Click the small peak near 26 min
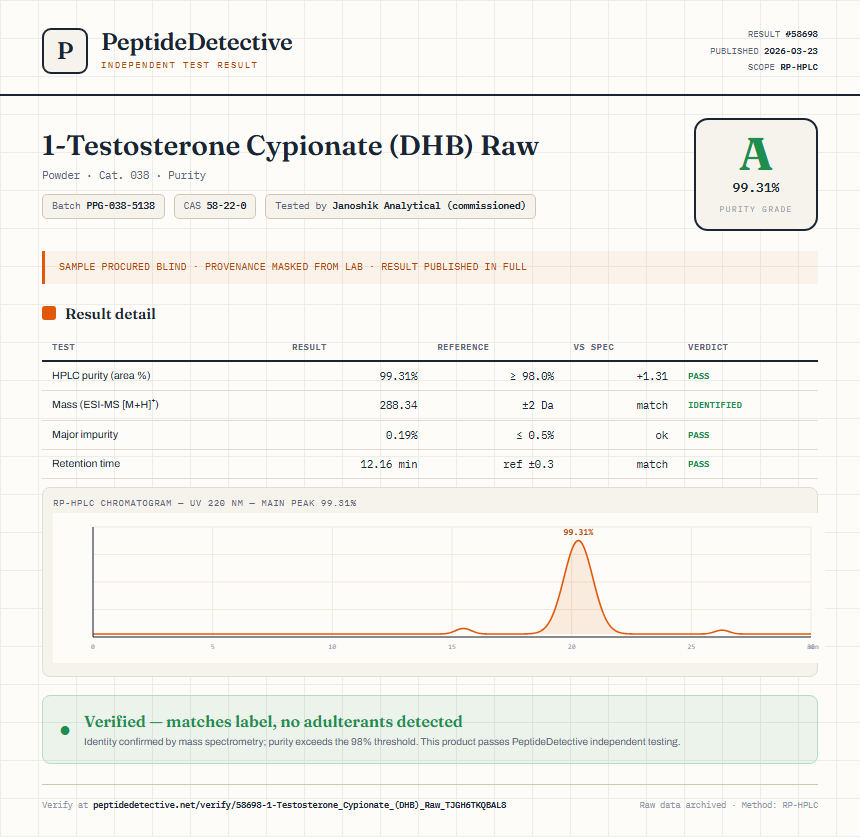 click(x=722, y=632)
